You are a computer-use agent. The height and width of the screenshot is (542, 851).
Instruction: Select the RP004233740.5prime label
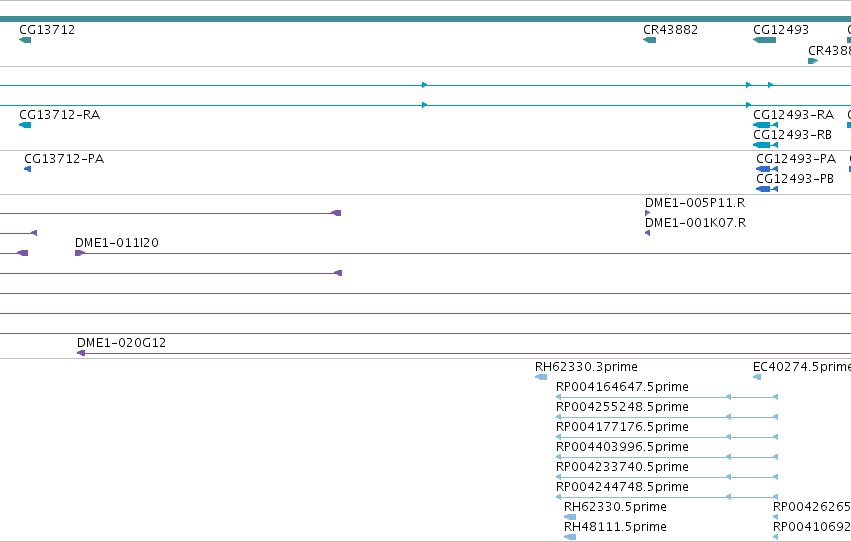[623, 467]
